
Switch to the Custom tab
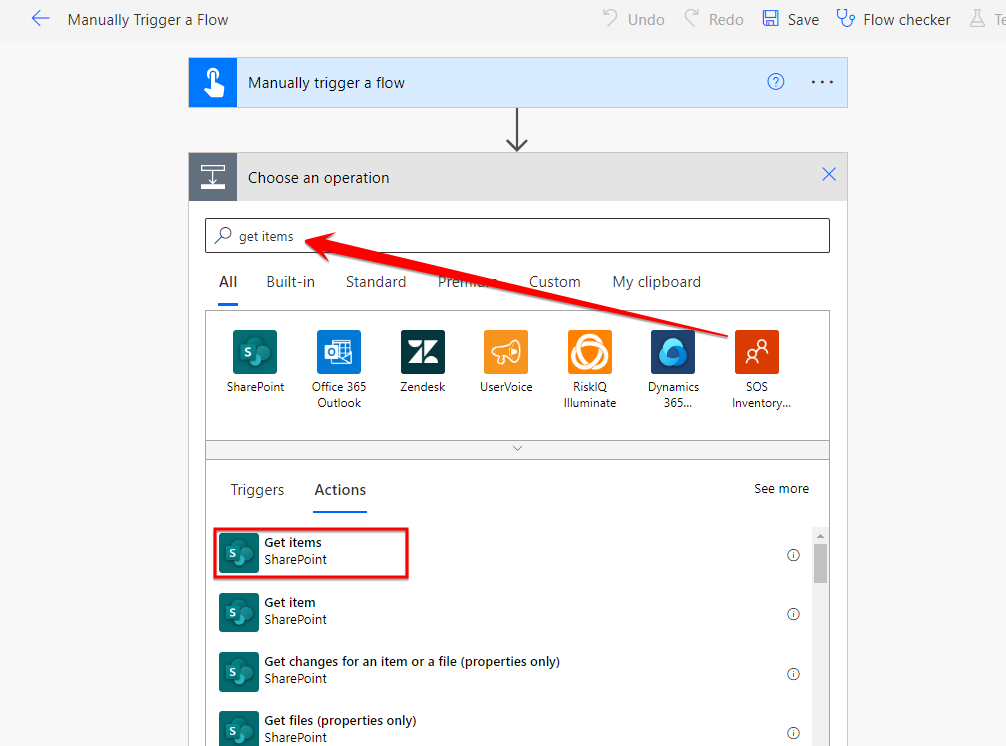(x=554, y=282)
